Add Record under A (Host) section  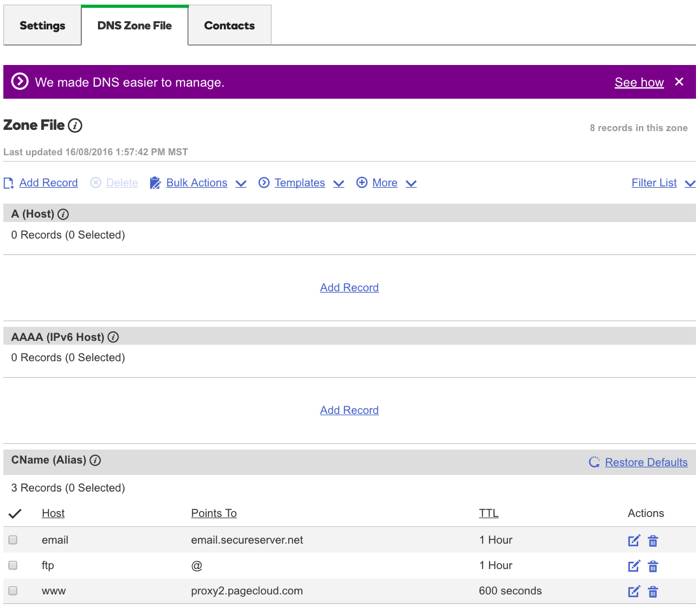[x=349, y=287]
